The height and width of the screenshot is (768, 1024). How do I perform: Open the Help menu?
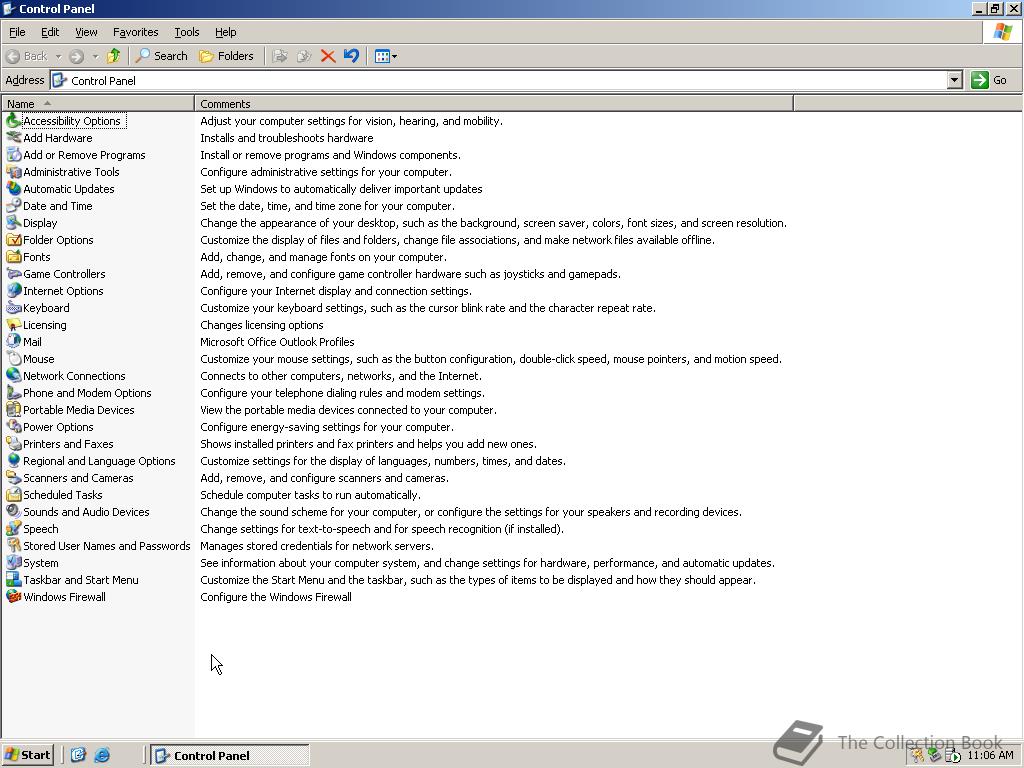pyautogui.click(x=226, y=32)
